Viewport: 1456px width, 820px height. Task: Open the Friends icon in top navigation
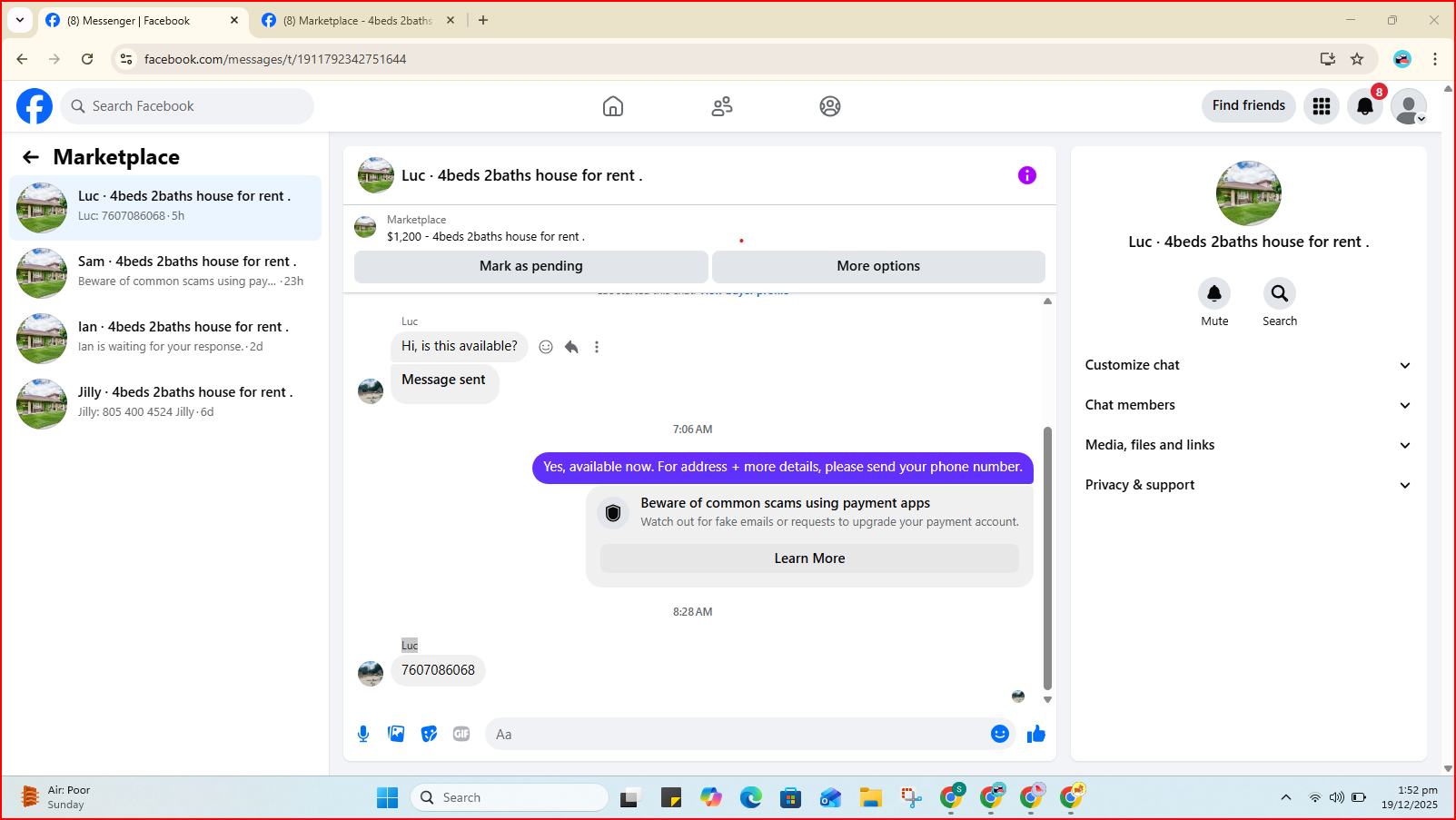[x=722, y=106]
